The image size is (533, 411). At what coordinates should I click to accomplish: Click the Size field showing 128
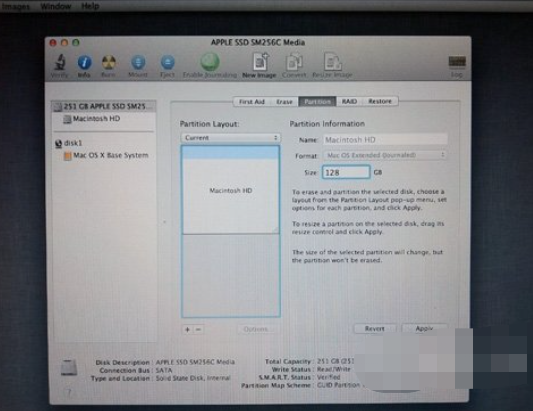click(x=346, y=172)
